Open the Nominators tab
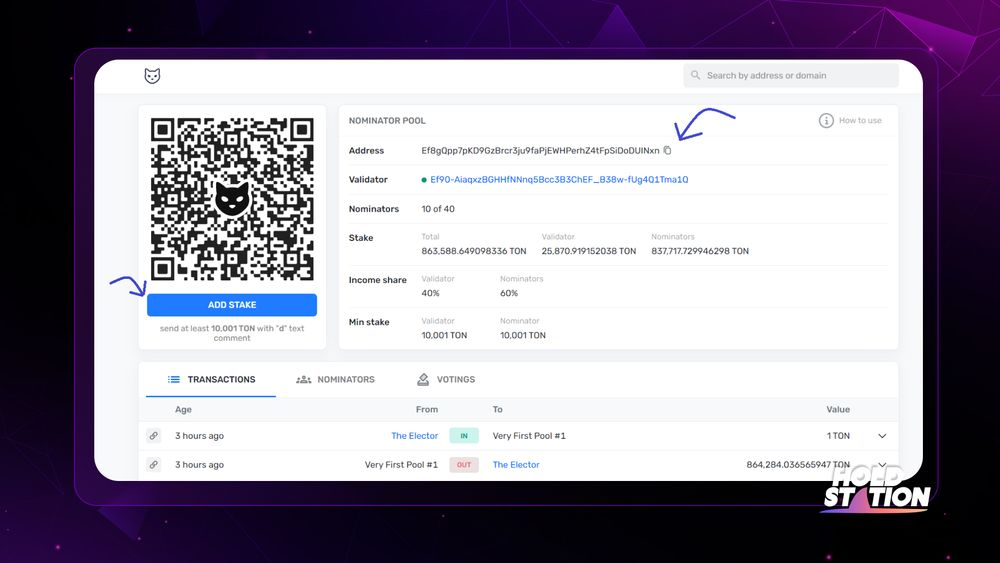Screen dimensions: 1000x563 pos(335,379)
